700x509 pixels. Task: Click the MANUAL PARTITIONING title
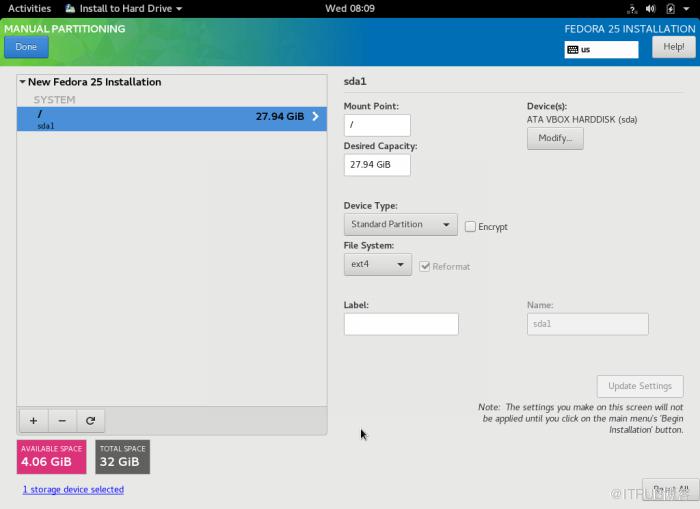tap(65, 29)
